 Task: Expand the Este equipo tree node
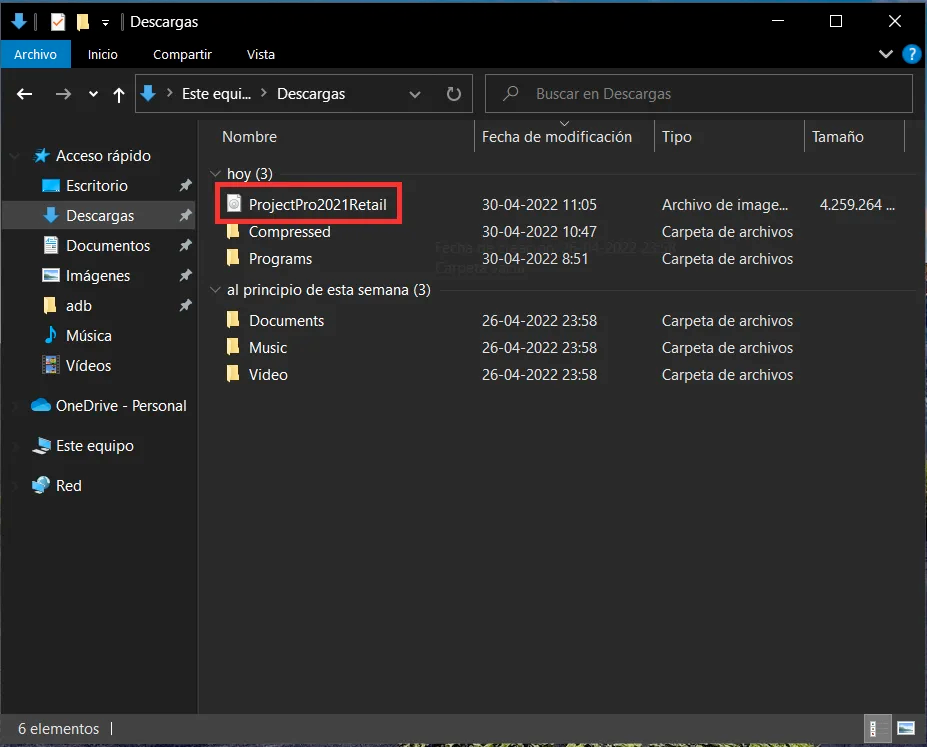coord(14,446)
